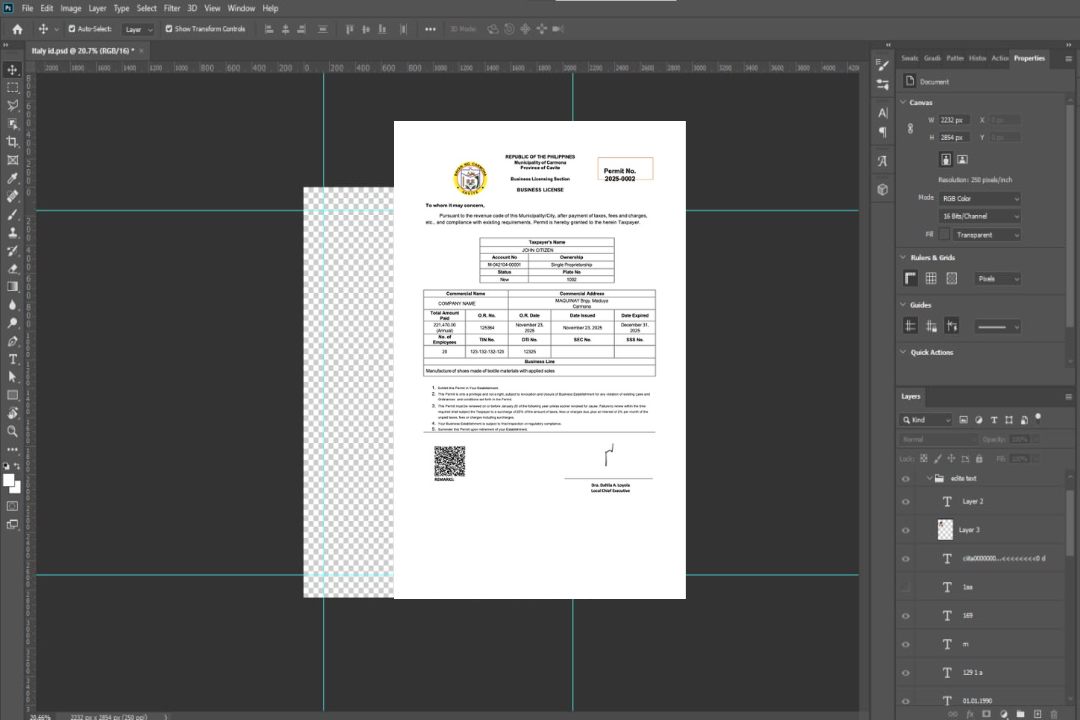
Task: Open the layer filter Kind dropdown
Action: 926,420
